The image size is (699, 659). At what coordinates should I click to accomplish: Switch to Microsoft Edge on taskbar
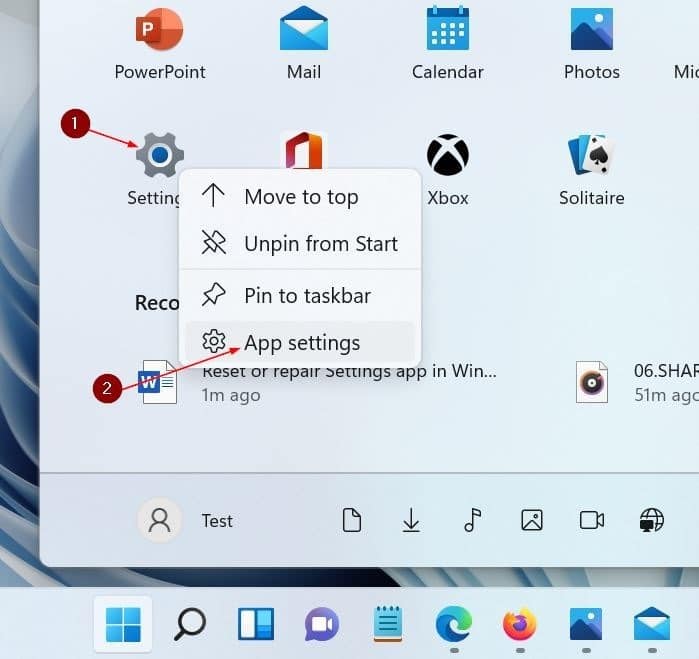(x=454, y=624)
